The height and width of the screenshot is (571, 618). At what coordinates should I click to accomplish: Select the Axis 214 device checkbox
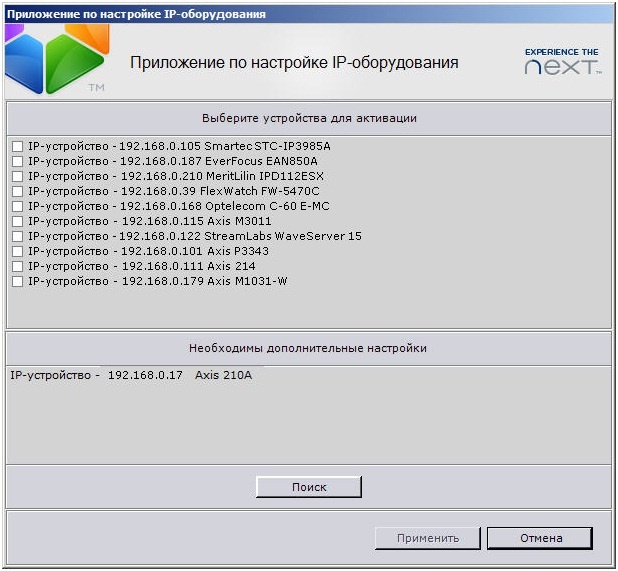click(x=17, y=266)
